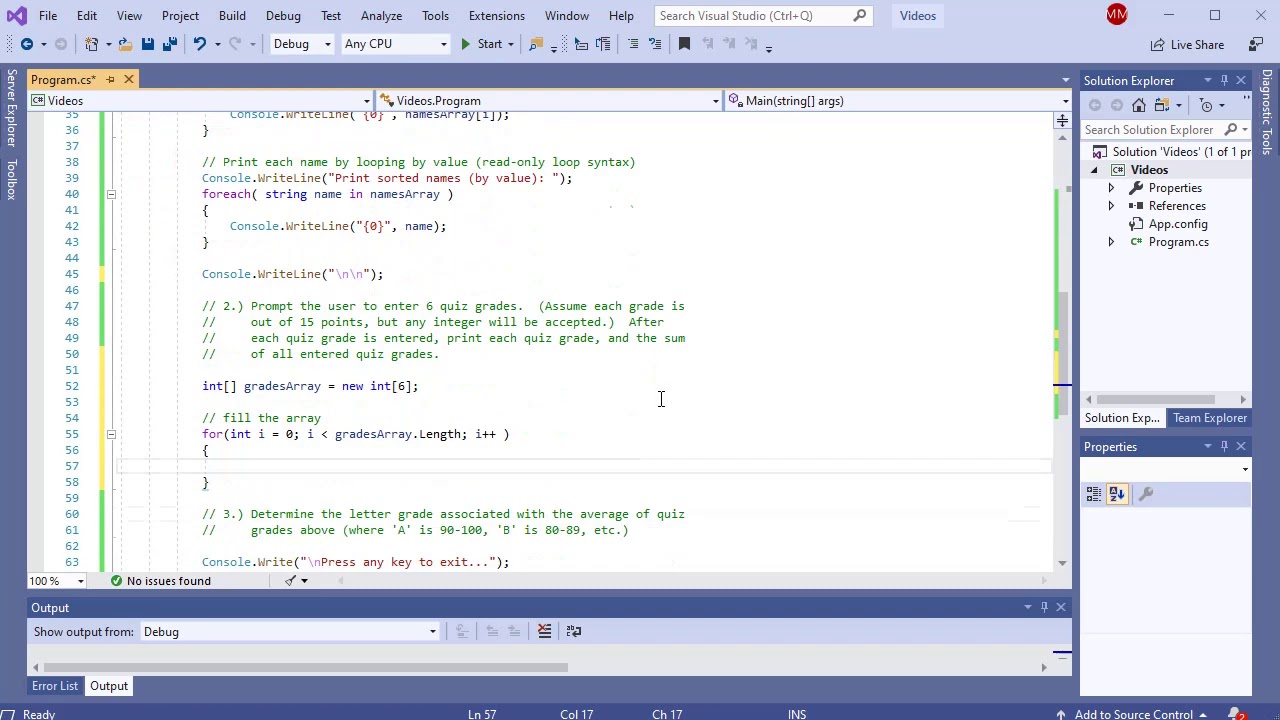The height and width of the screenshot is (720, 1280).
Task: Close the Program.cs tab
Action: click(x=129, y=79)
